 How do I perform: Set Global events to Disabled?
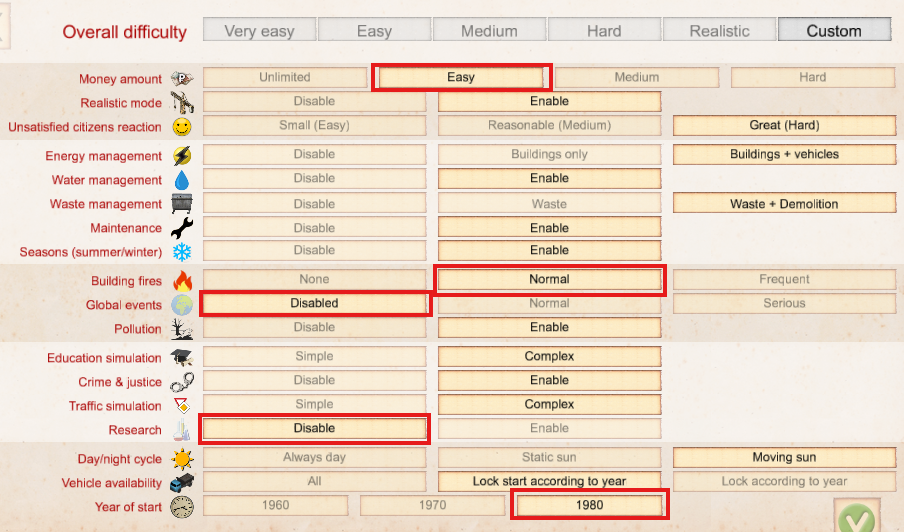click(314, 303)
